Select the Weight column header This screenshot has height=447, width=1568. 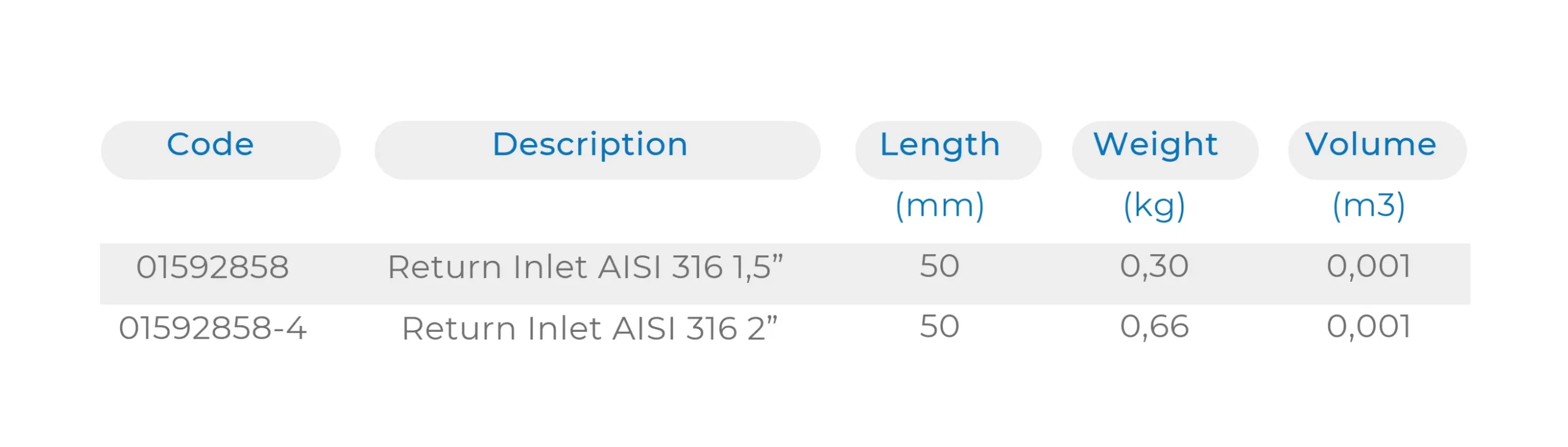1155,145
